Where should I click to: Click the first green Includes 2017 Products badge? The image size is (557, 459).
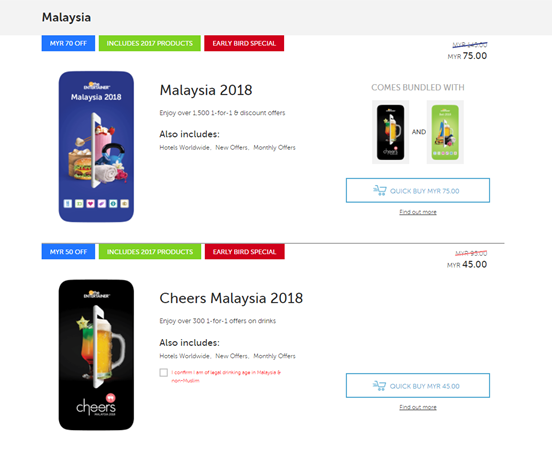151,44
